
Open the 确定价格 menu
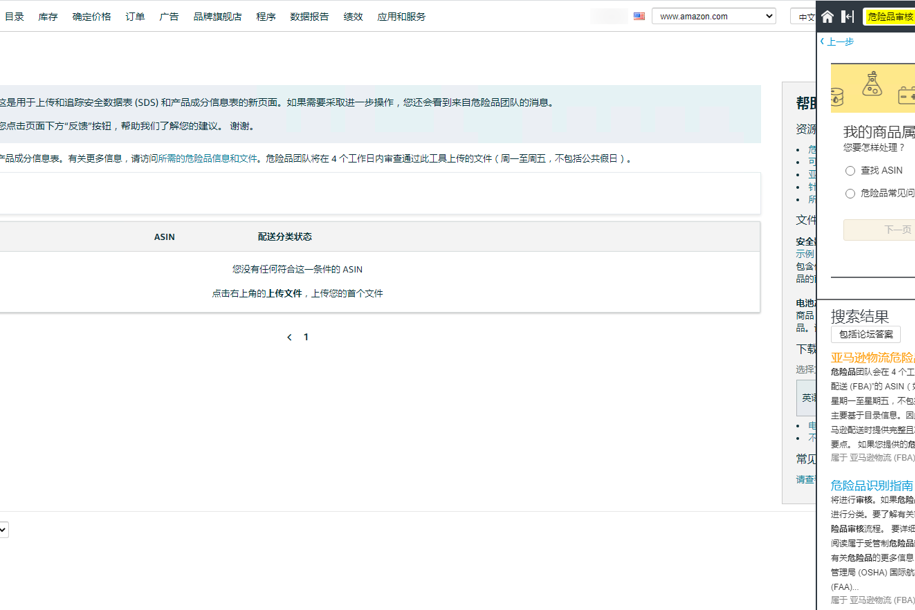pyautogui.click(x=91, y=16)
